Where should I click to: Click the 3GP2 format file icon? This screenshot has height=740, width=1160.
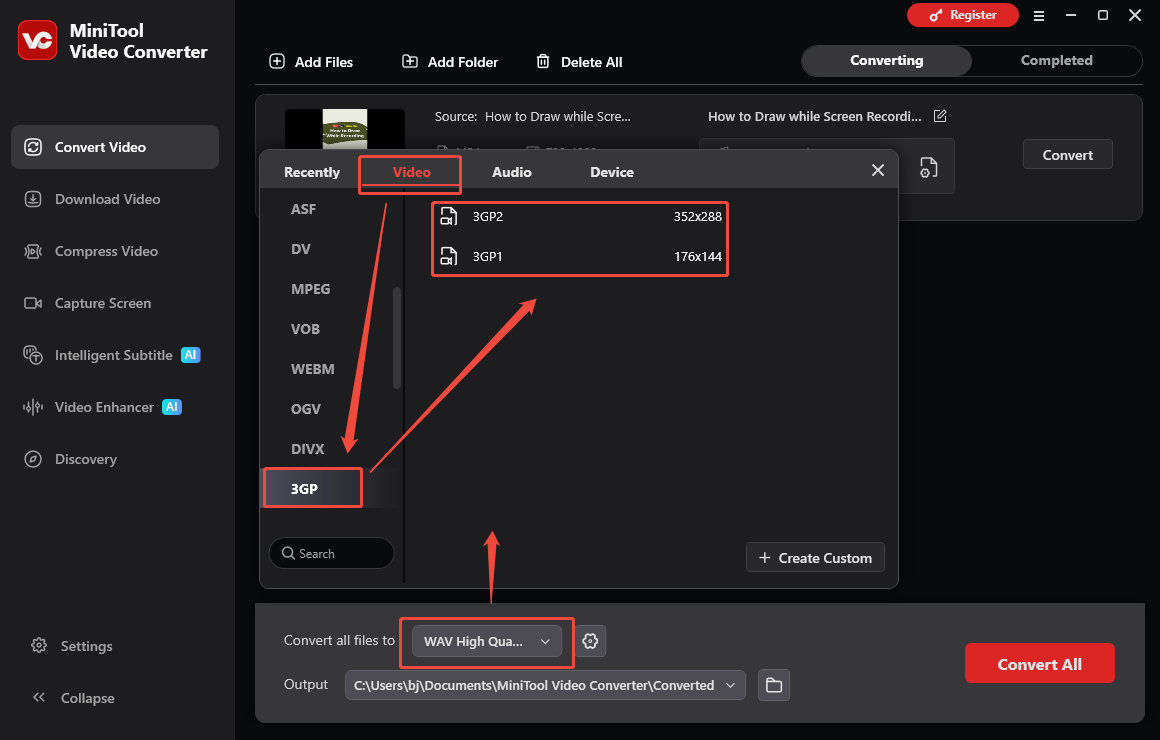tap(448, 216)
